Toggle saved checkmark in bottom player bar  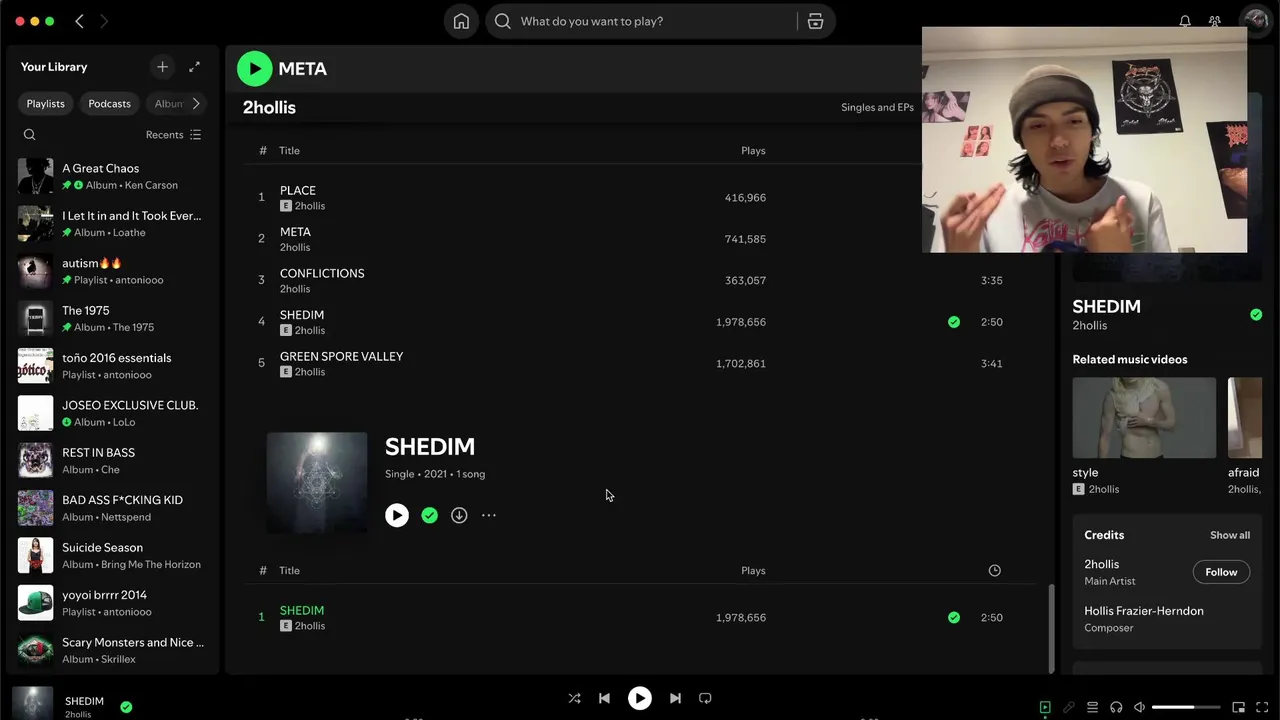pyautogui.click(x=126, y=707)
